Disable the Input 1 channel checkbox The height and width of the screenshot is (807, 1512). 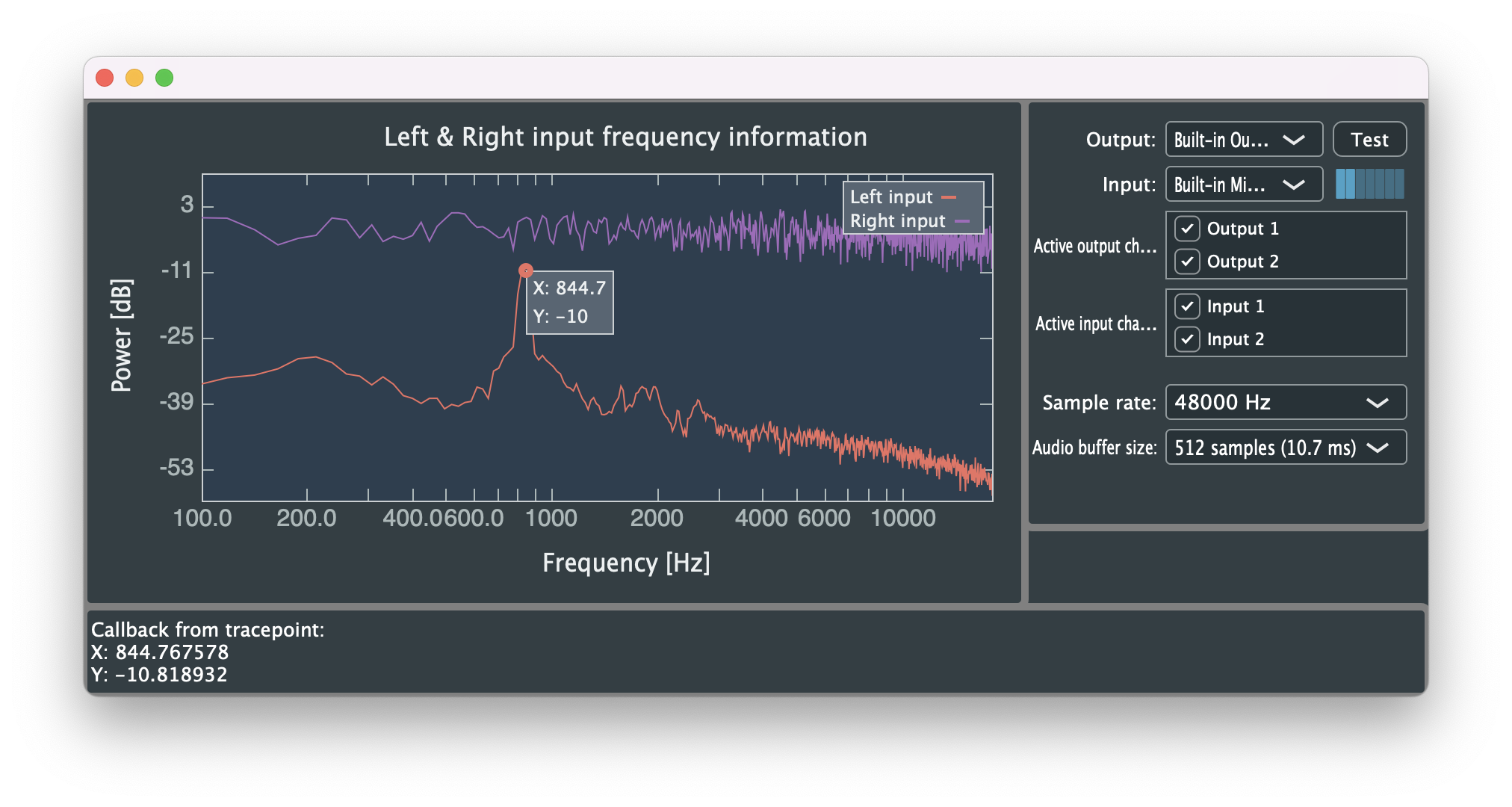(1187, 306)
